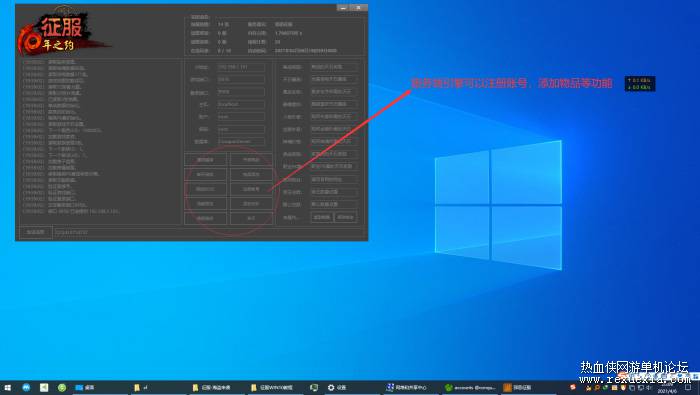The width and height of the screenshot is (700, 395).
Task: Switch to the Navicat accounts taskbar window
Action: [470, 388]
